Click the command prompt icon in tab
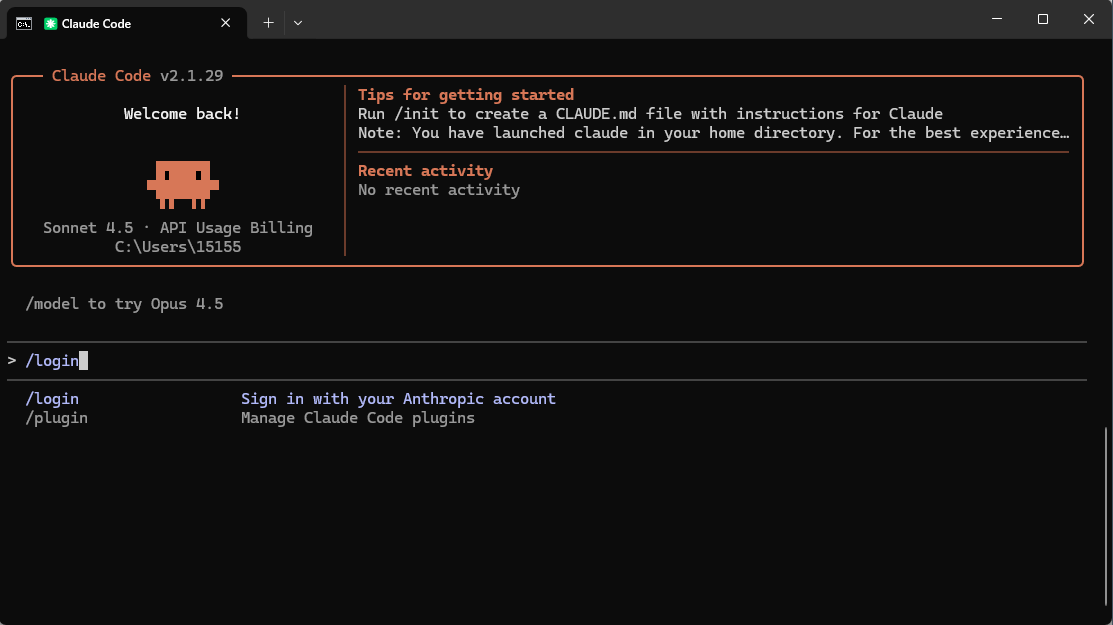Screen dimensions: 1113x625 click(x=23, y=23)
